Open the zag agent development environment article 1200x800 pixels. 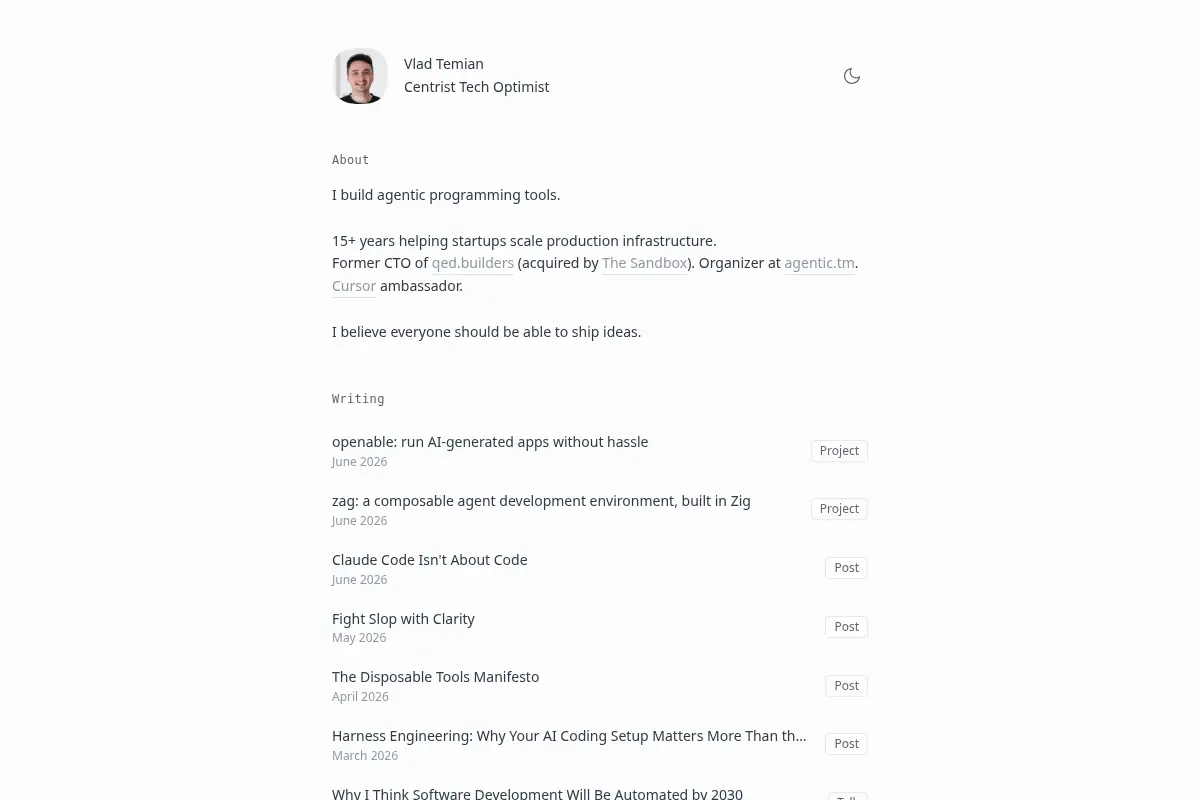click(541, 501)
